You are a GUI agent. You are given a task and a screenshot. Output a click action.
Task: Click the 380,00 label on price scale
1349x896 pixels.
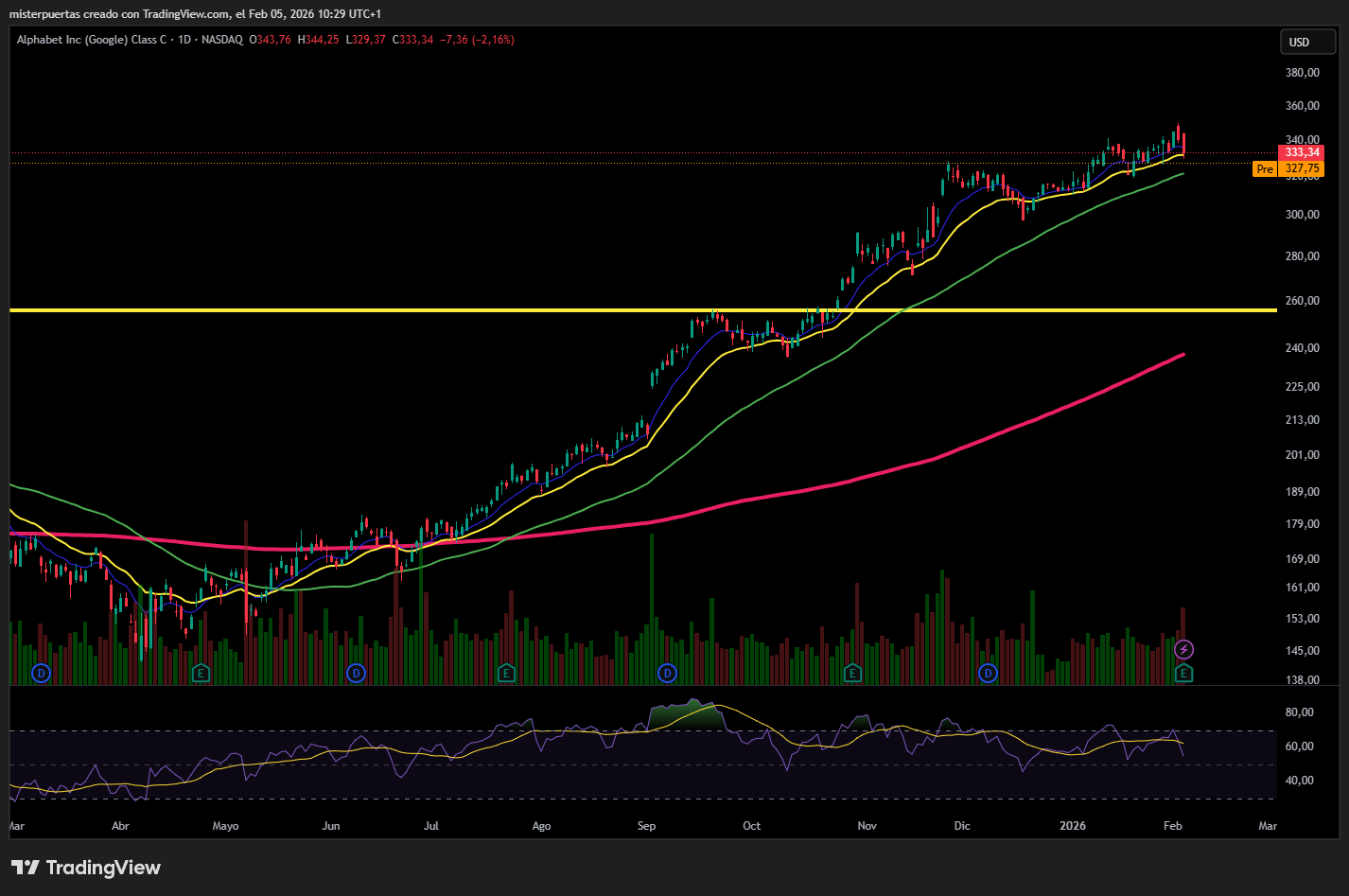1302,73
